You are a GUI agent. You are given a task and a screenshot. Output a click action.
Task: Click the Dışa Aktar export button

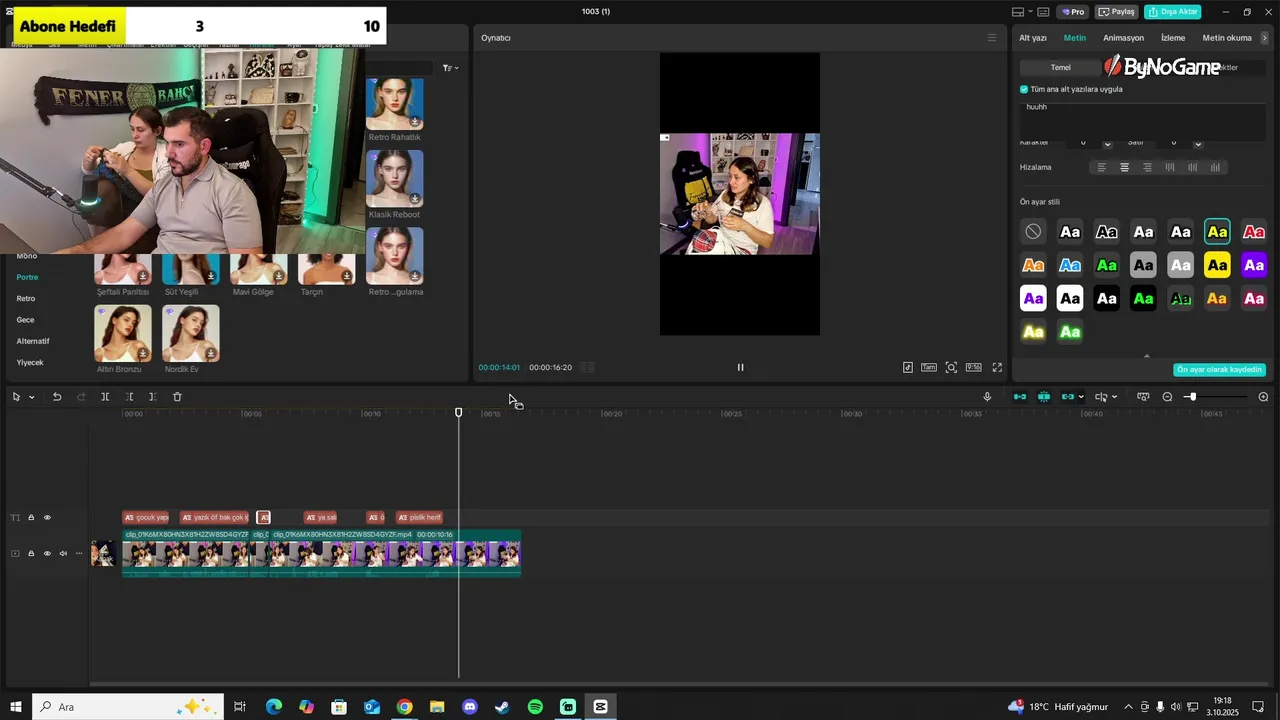click(x=1173, y=12)
